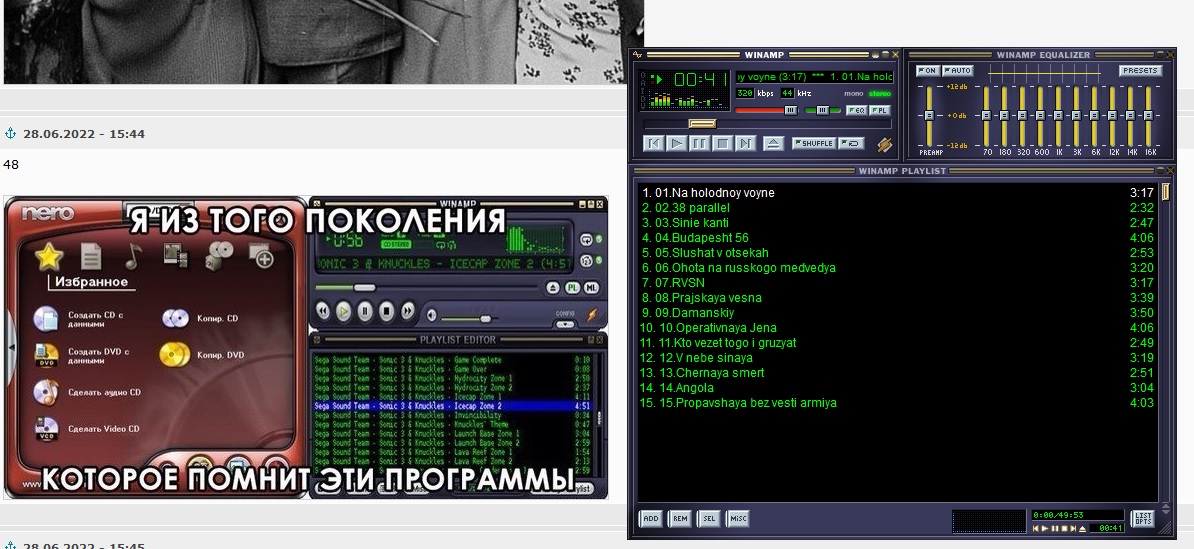This screenshot has height=549, width=1194.
Task: Select track 01.Na holodnoy voyne
Action: point(898,193)
